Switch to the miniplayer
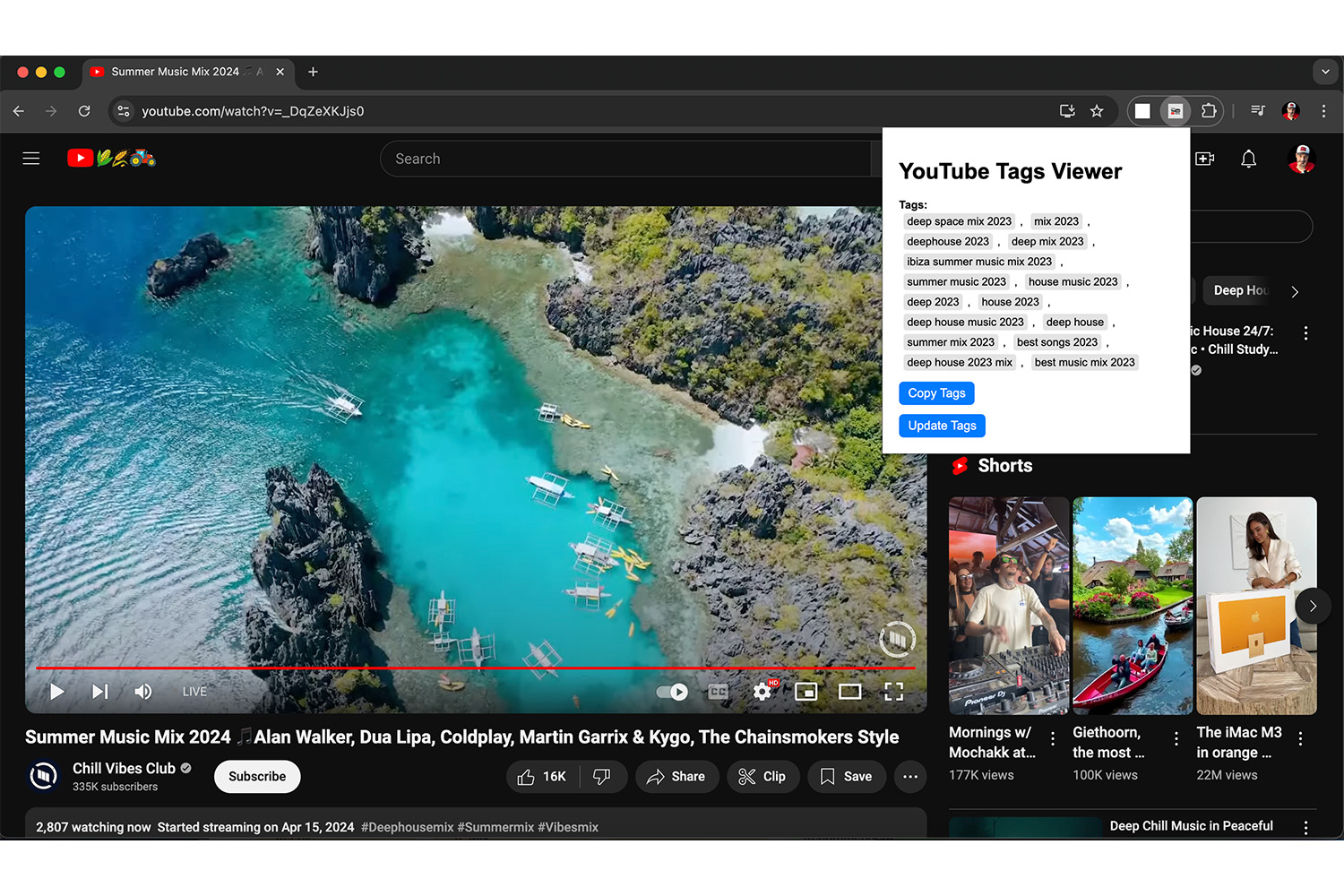 [806, 692]
